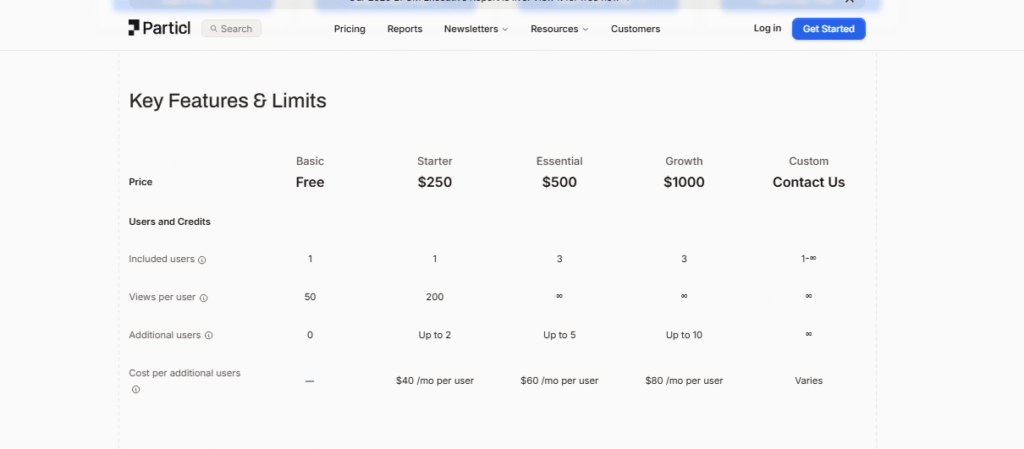Expand the Resources dropdown menu
This screenshot has width=1024, height=449.
[559, 29]
